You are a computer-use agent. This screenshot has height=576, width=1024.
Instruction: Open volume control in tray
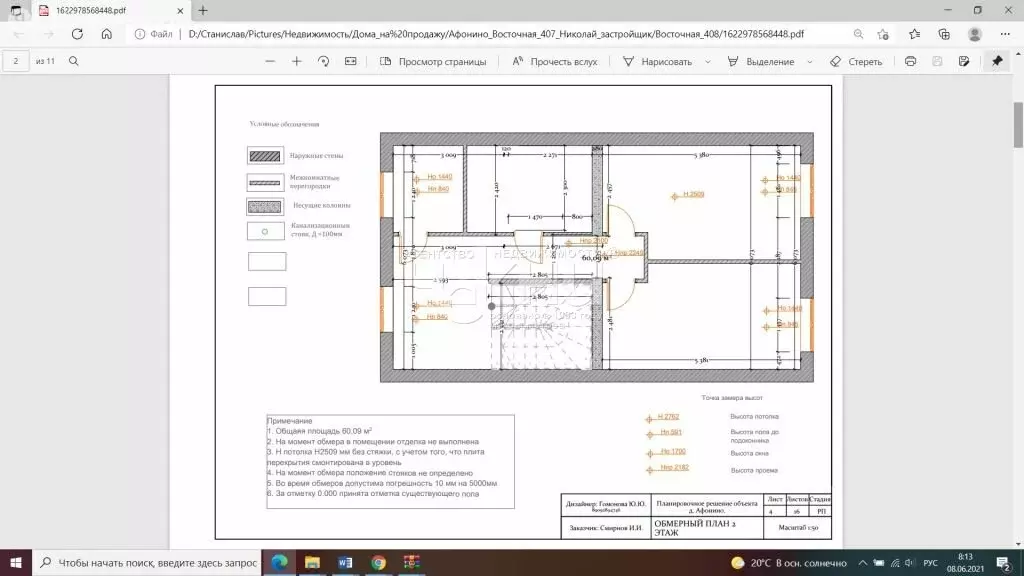coord(910,562)
